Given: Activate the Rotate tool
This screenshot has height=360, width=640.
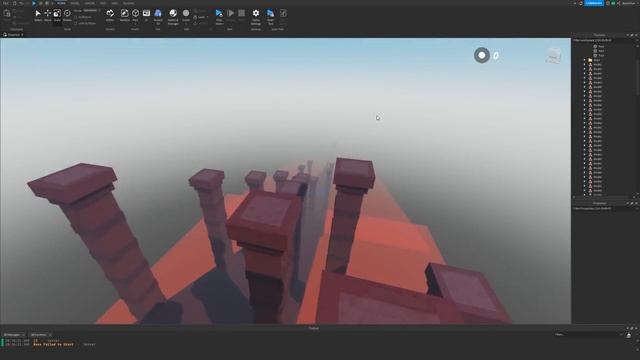Looking at the screenshot, I should 67,15.
